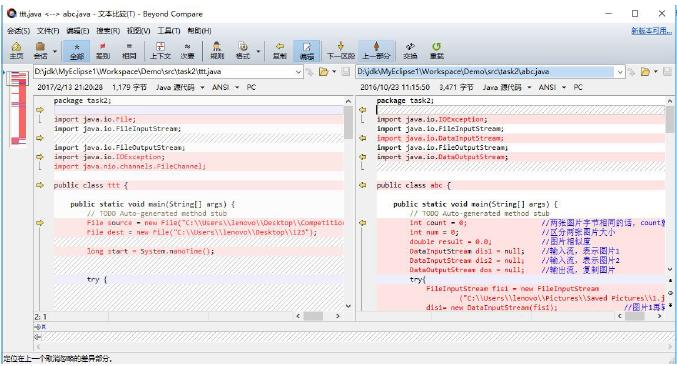Jump to 下一区段 (Next section) toolbar icon
The image size is (677, 366).
[x=341, y=50]
